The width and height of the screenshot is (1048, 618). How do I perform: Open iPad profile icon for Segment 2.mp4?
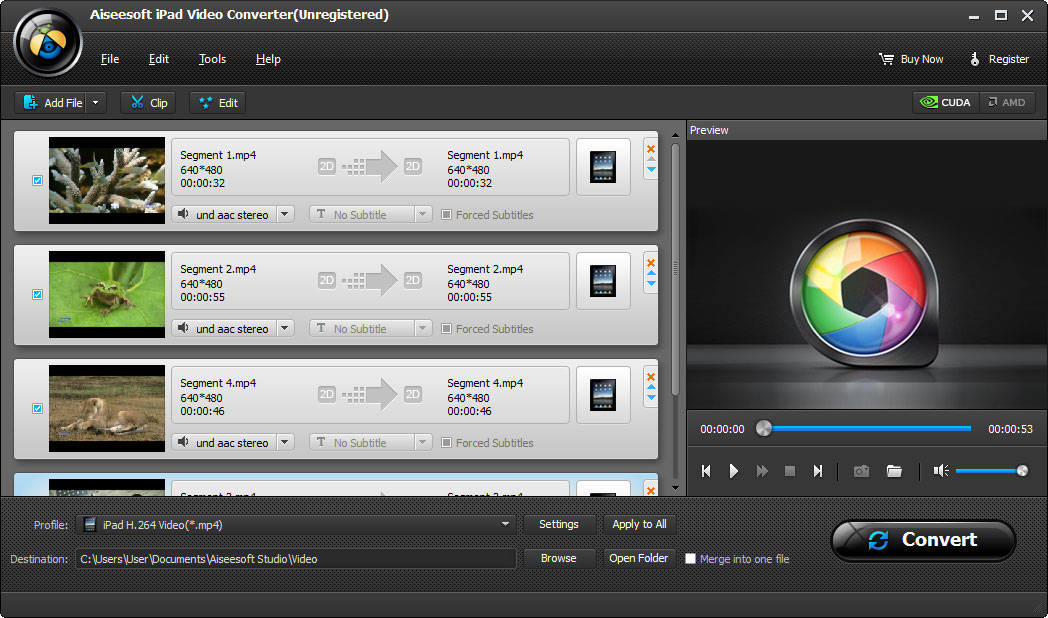click(x=603, y=281)
